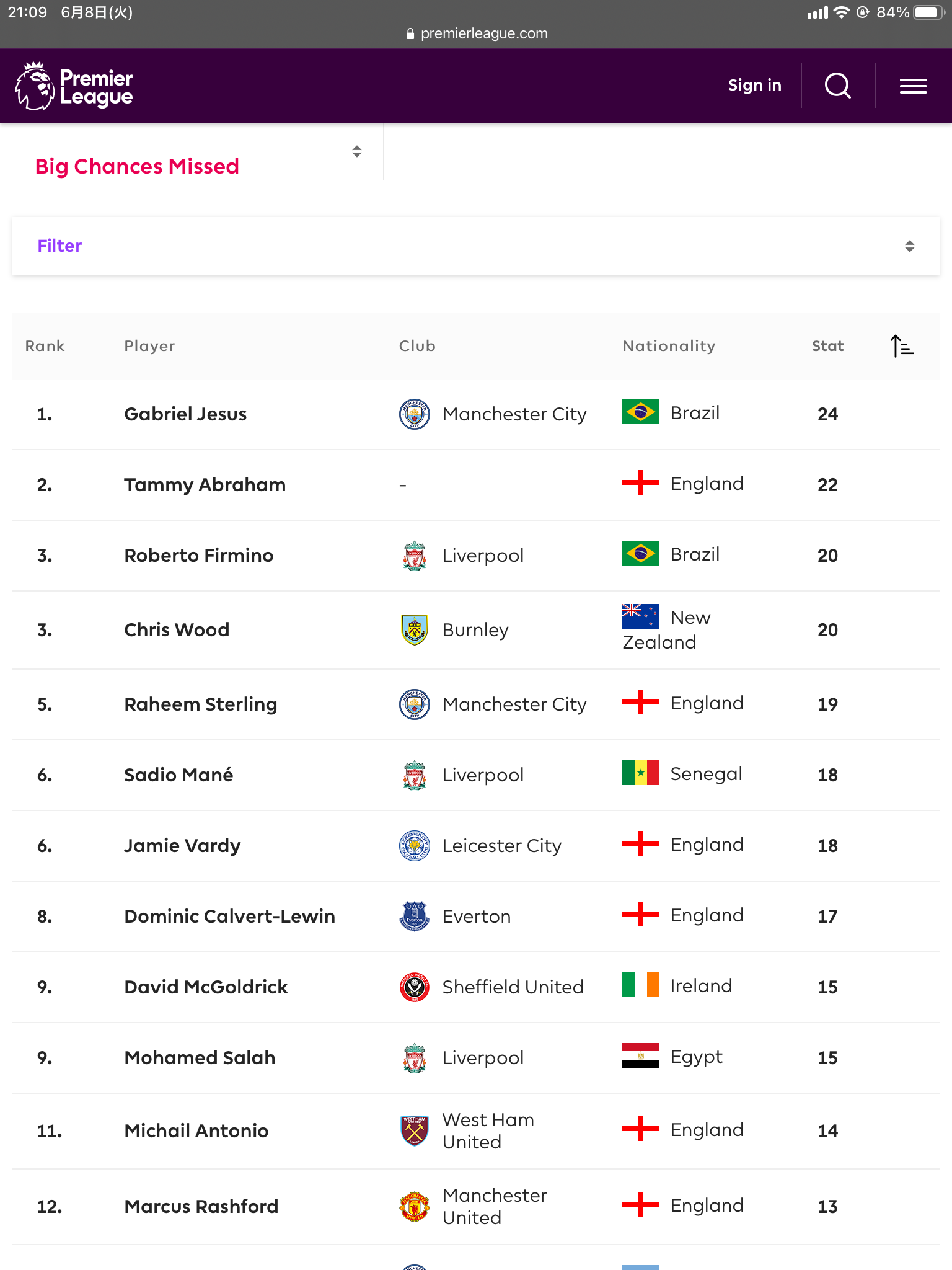Click Gabriel Jesus's Manchester City badge
This screenshot has width=952, height=1270.
coord(414,414)
